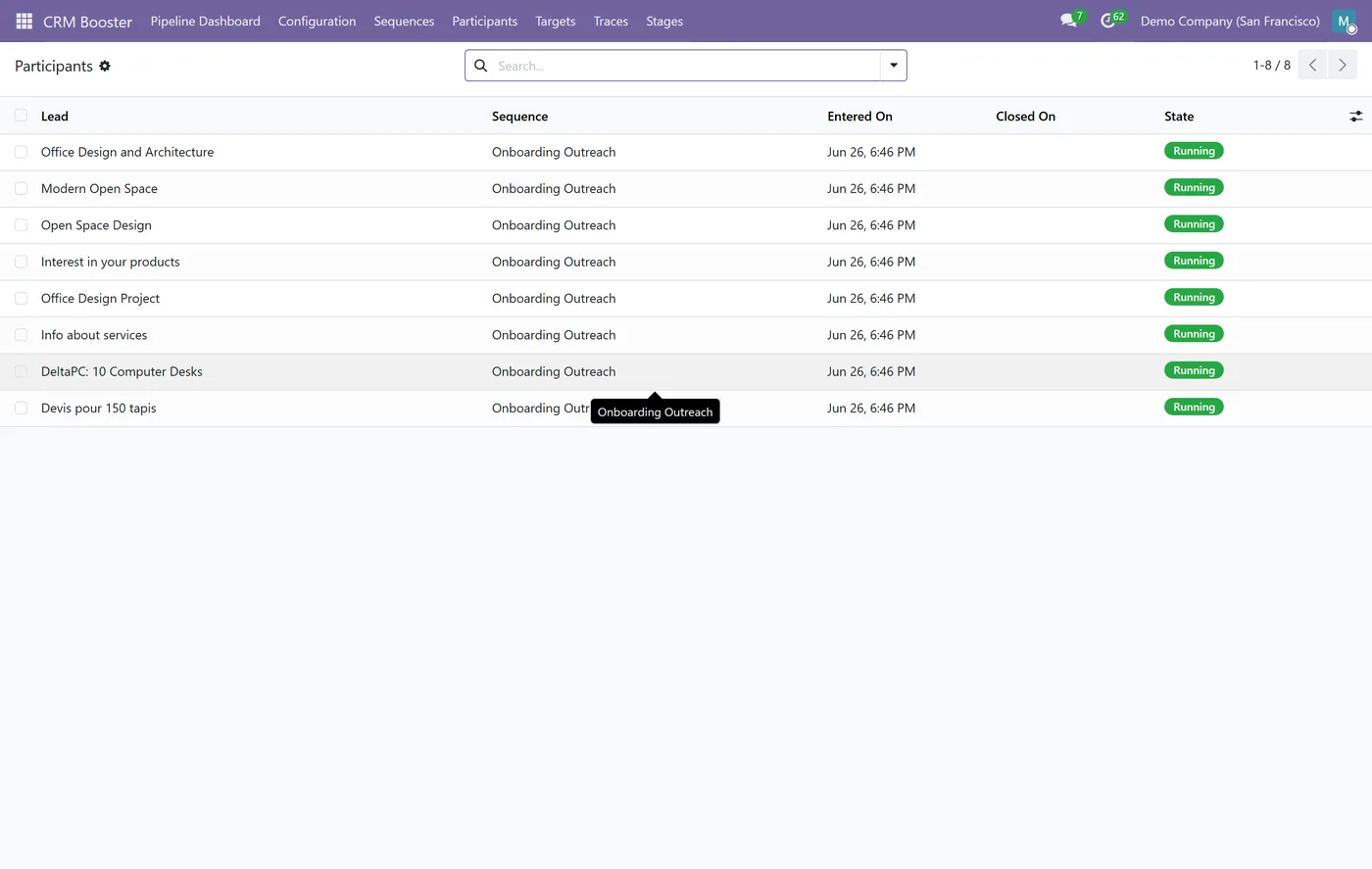Click Onboarding Outreach in Office Design and Architecture row
The width and height of the screenshot is (1372, 869).
(x=554, y=152)
